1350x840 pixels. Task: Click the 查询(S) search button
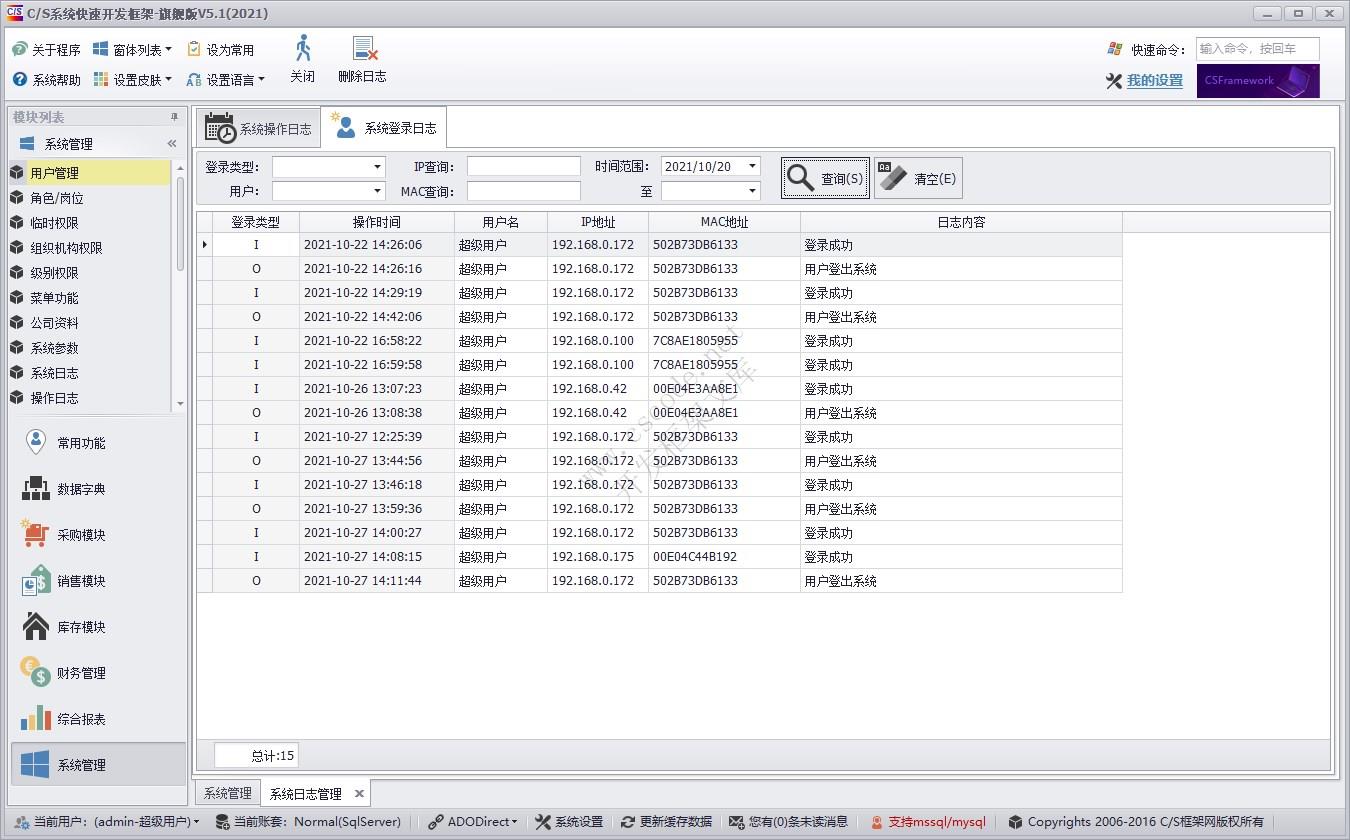click(824, 177)
